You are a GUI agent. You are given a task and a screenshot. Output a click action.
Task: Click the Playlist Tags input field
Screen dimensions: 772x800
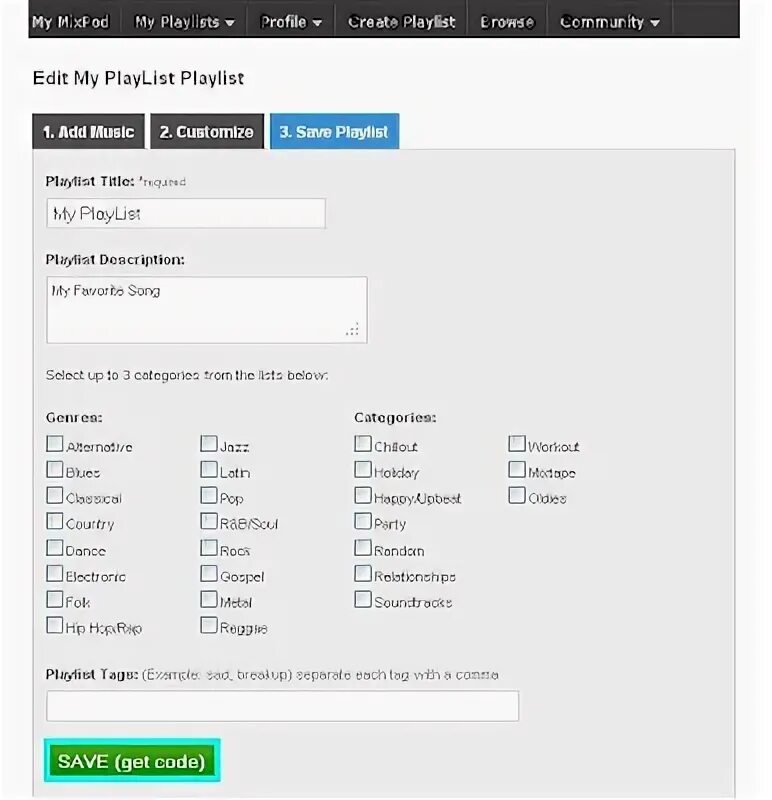(x=282, y=706)
